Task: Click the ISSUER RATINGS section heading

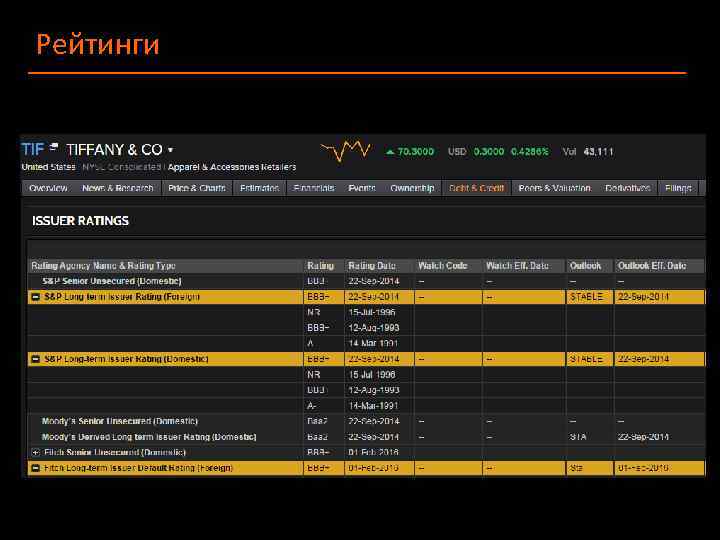Action: [x=80, y=221]
